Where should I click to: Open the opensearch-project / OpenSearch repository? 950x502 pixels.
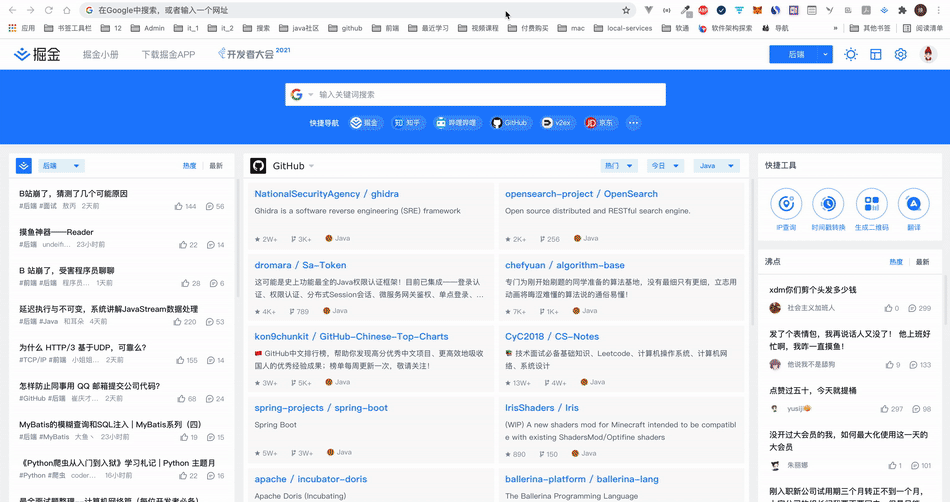click(581, 194)
